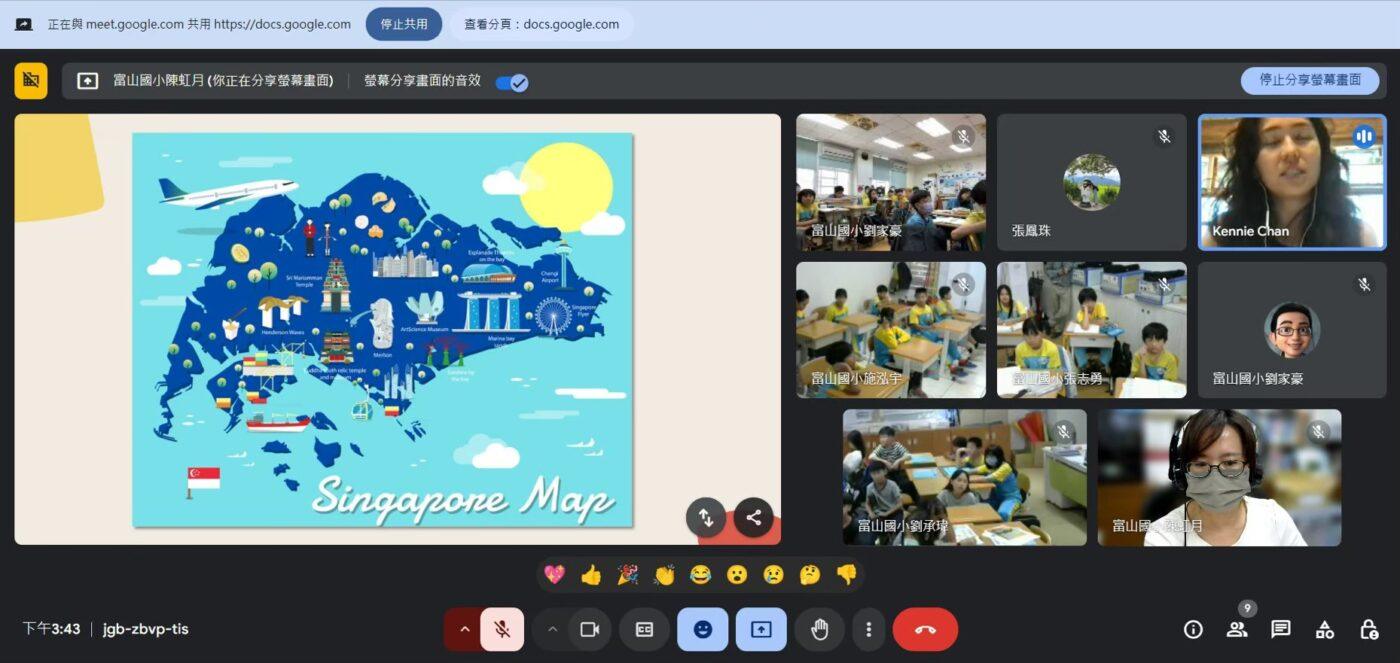Select the 張鳳珠 participant tile
The height and width of the screenshot is (663, 1400).
pos(1092,182)
